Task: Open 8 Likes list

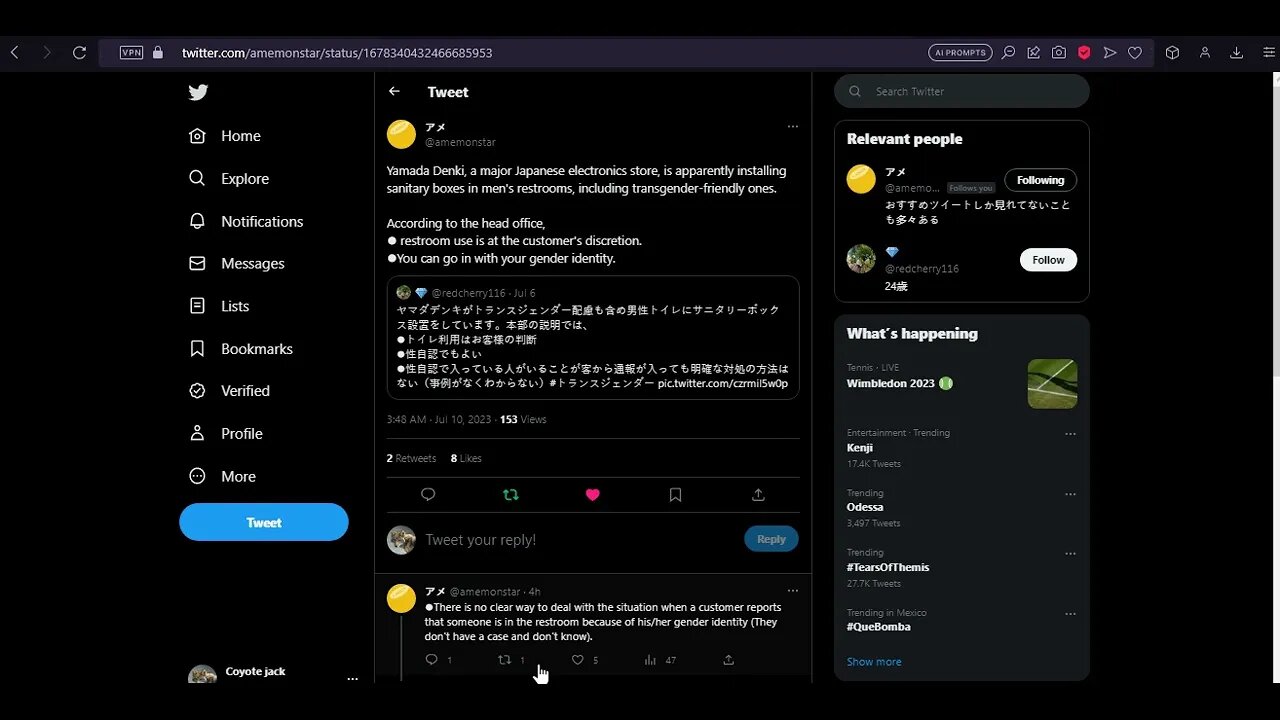Action: (466, 458)
